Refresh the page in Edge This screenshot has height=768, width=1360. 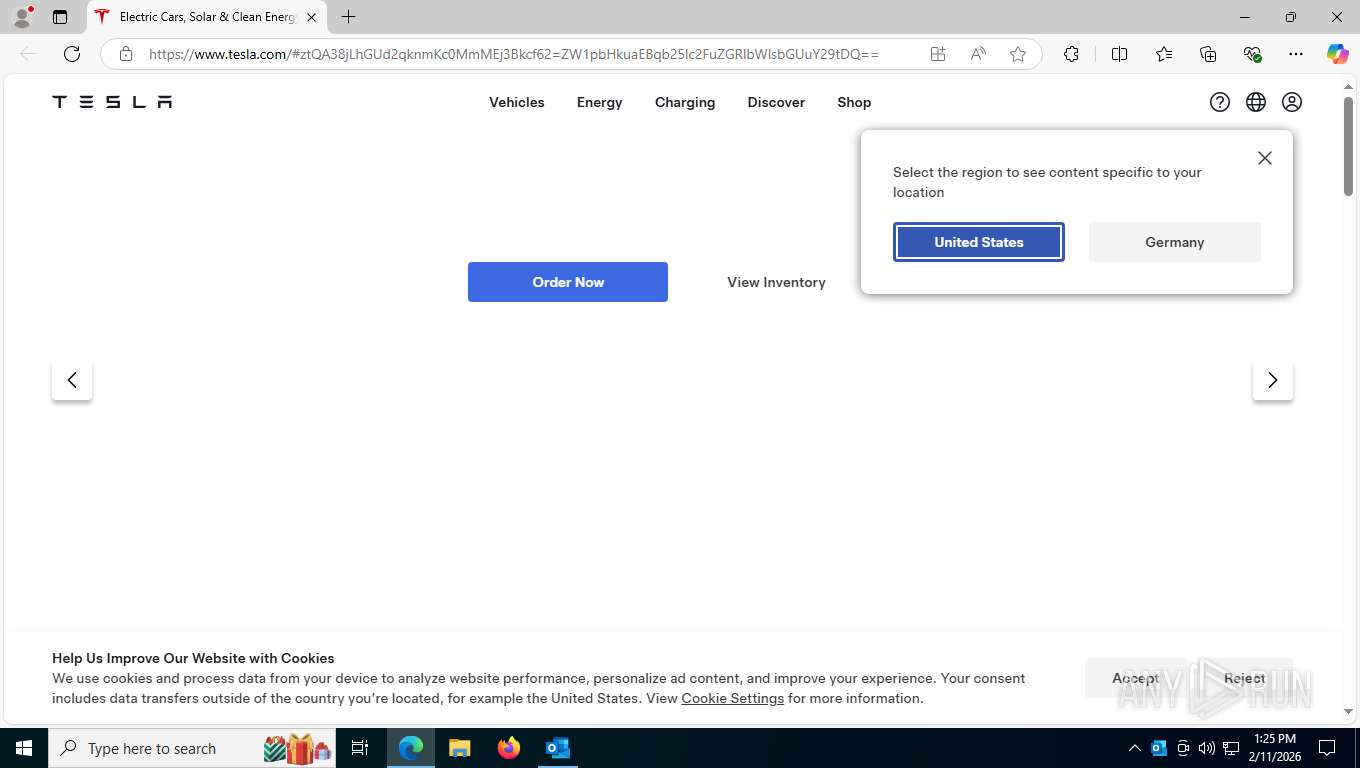72,54
